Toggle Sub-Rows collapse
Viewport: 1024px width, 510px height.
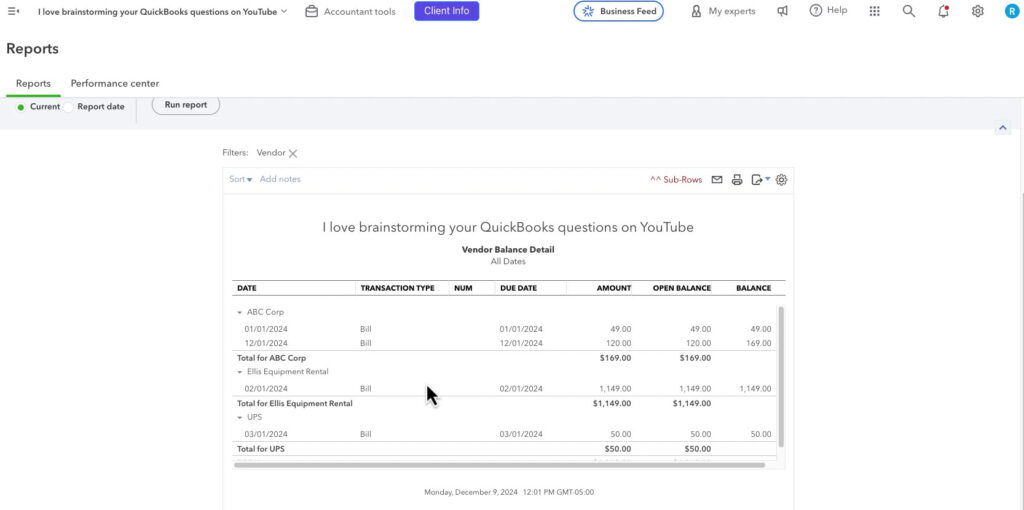click(676, 180)
